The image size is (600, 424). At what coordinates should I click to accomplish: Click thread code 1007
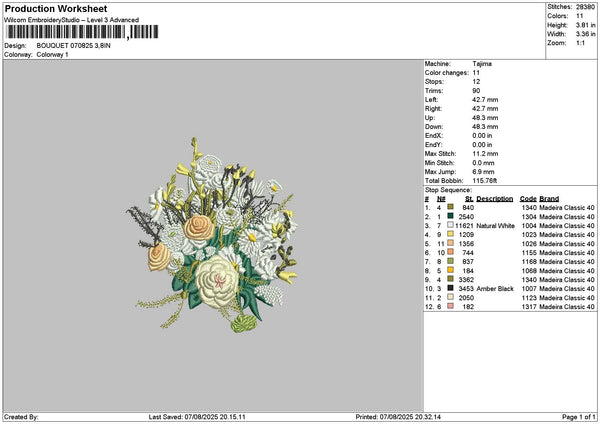[x=529, y=289]
